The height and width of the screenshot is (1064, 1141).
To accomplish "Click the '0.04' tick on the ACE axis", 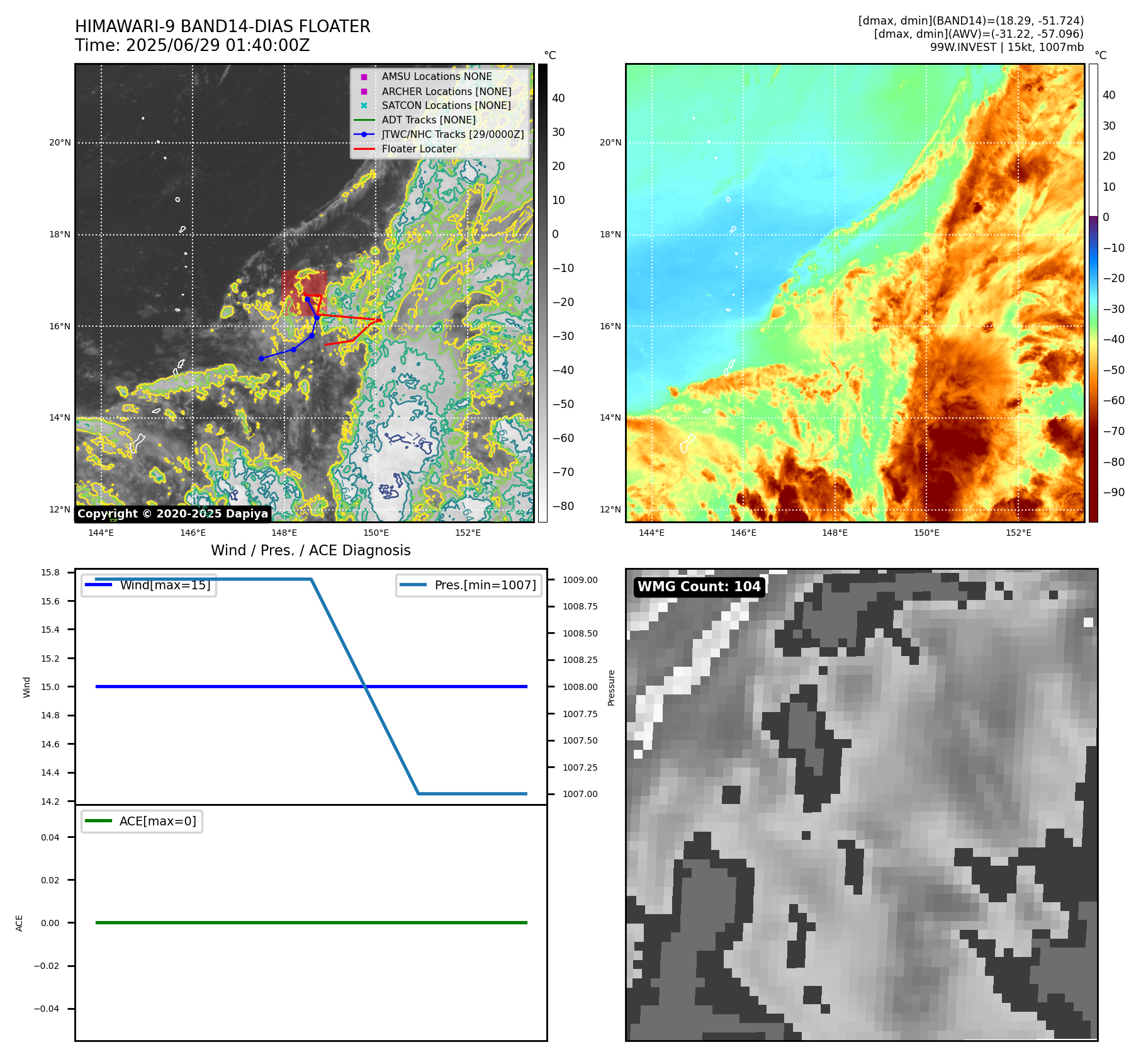I will click(50, 837).
